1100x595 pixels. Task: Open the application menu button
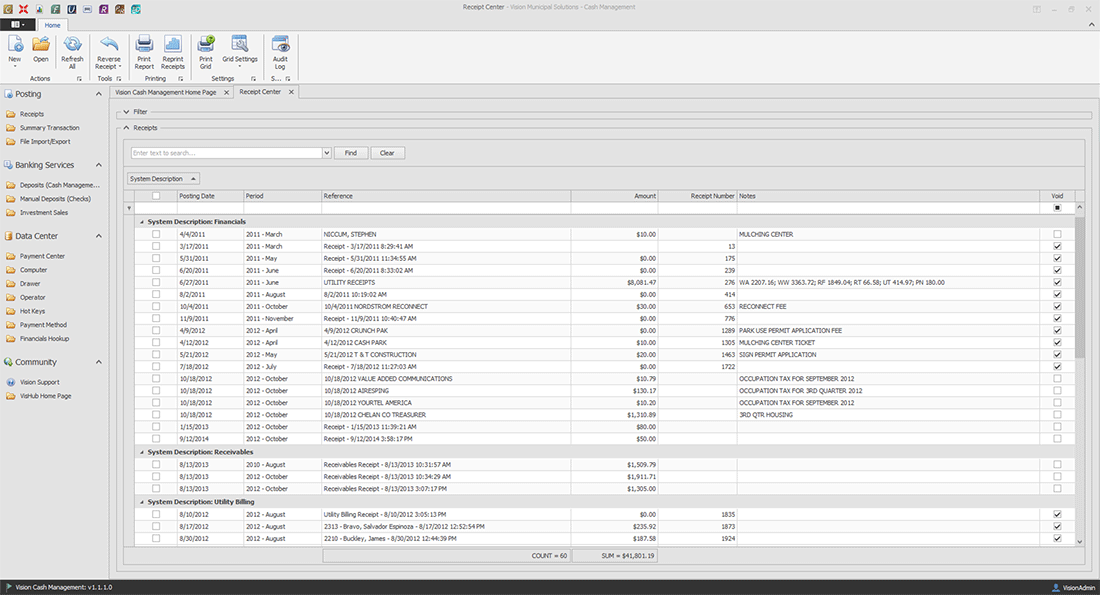point(18,25)
